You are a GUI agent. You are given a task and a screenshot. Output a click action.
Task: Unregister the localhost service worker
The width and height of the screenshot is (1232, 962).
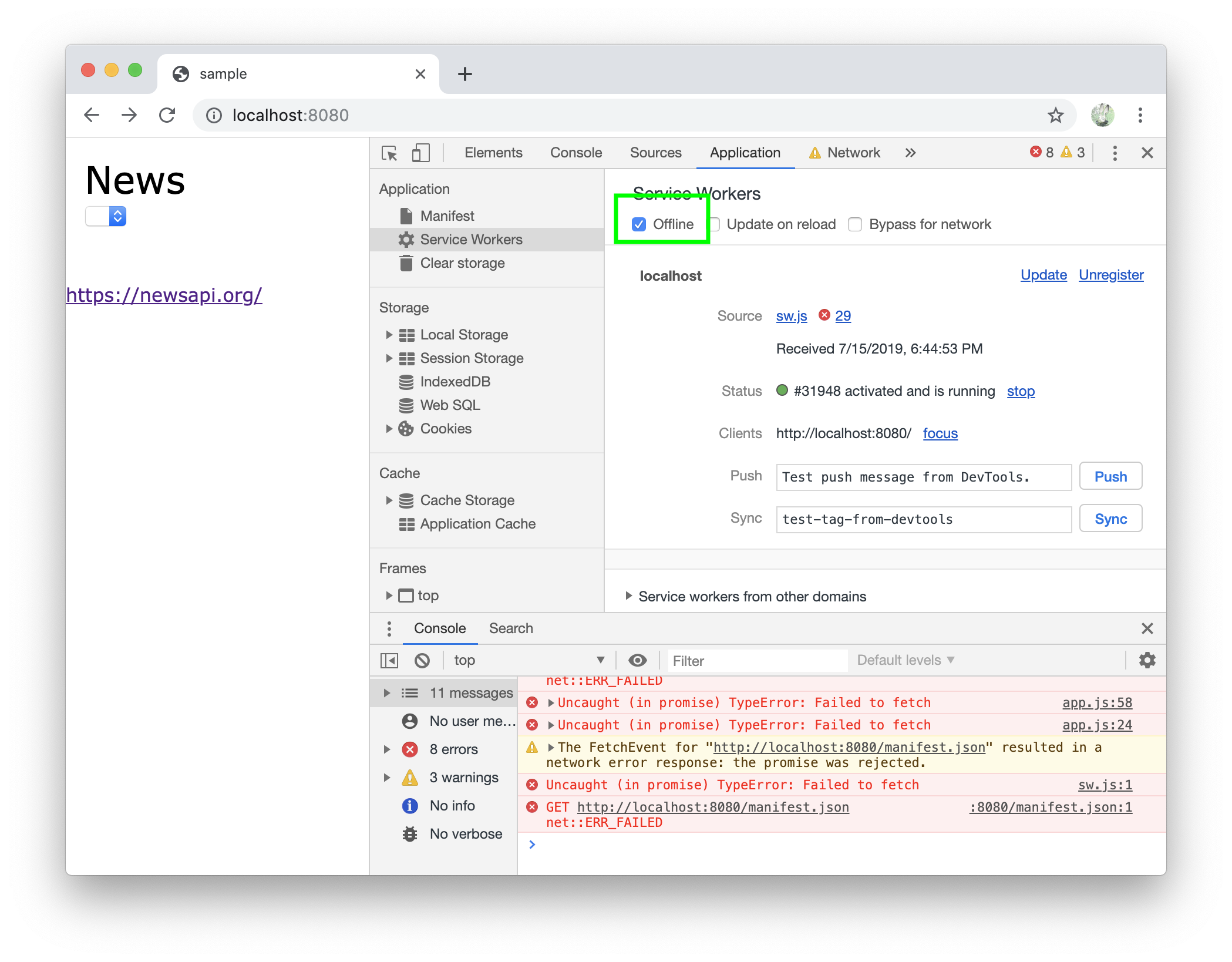pos(1110,274)
